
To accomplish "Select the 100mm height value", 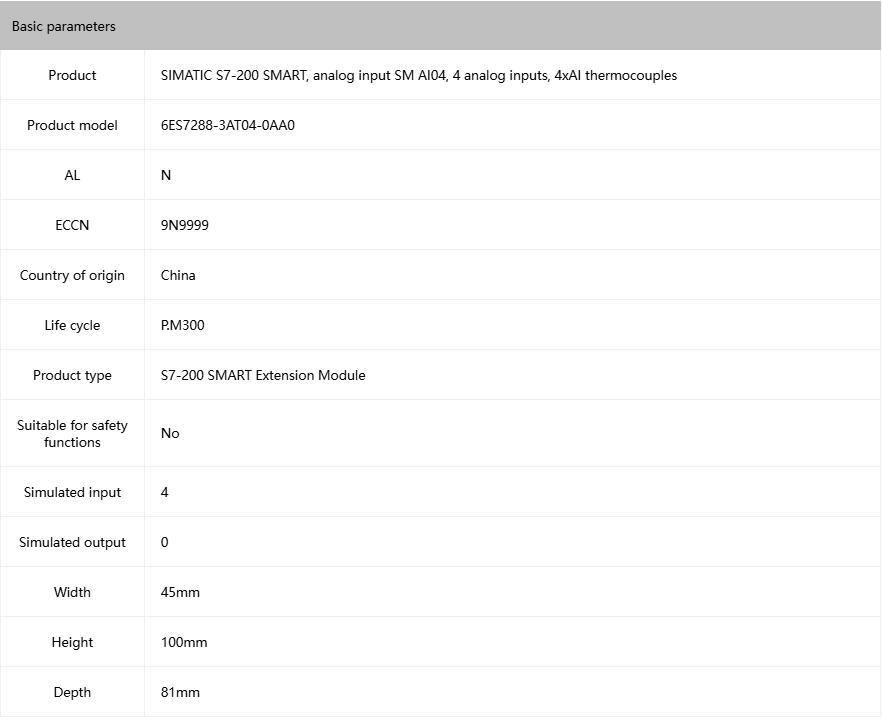I will tap(184, 642).
